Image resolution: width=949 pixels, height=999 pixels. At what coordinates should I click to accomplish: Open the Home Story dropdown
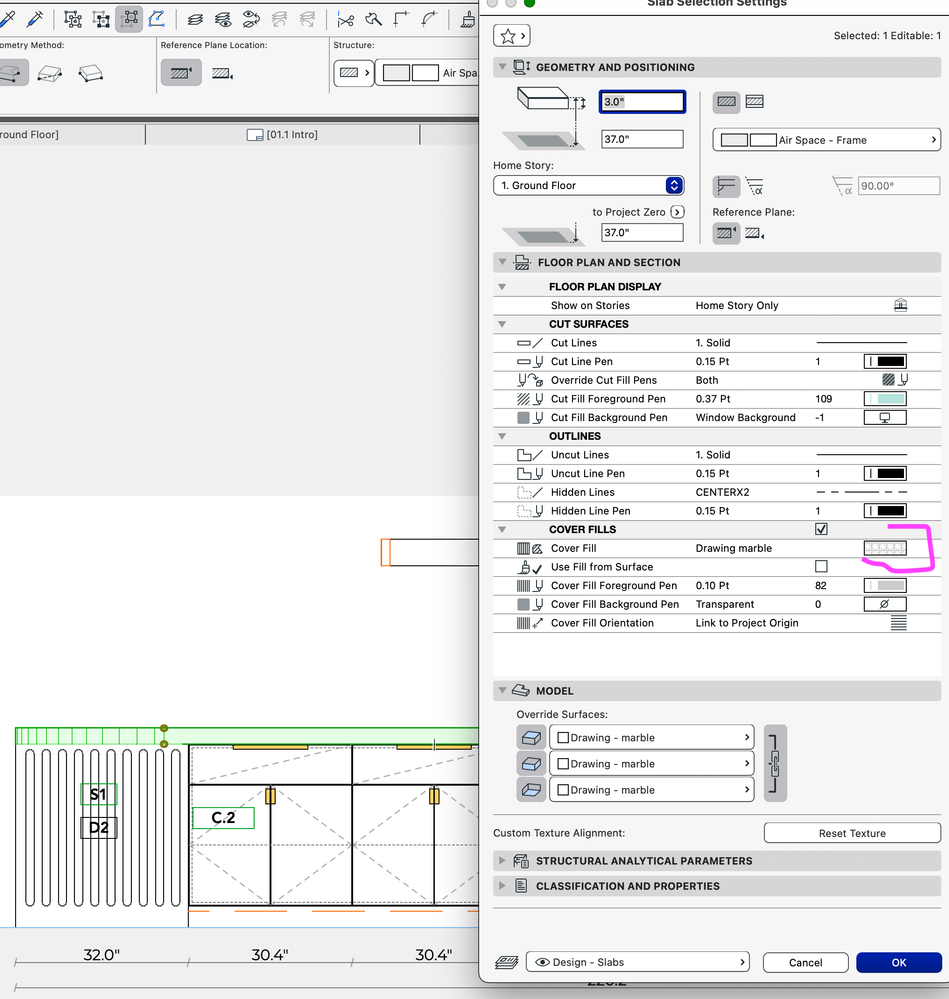[x=589, y=185]
